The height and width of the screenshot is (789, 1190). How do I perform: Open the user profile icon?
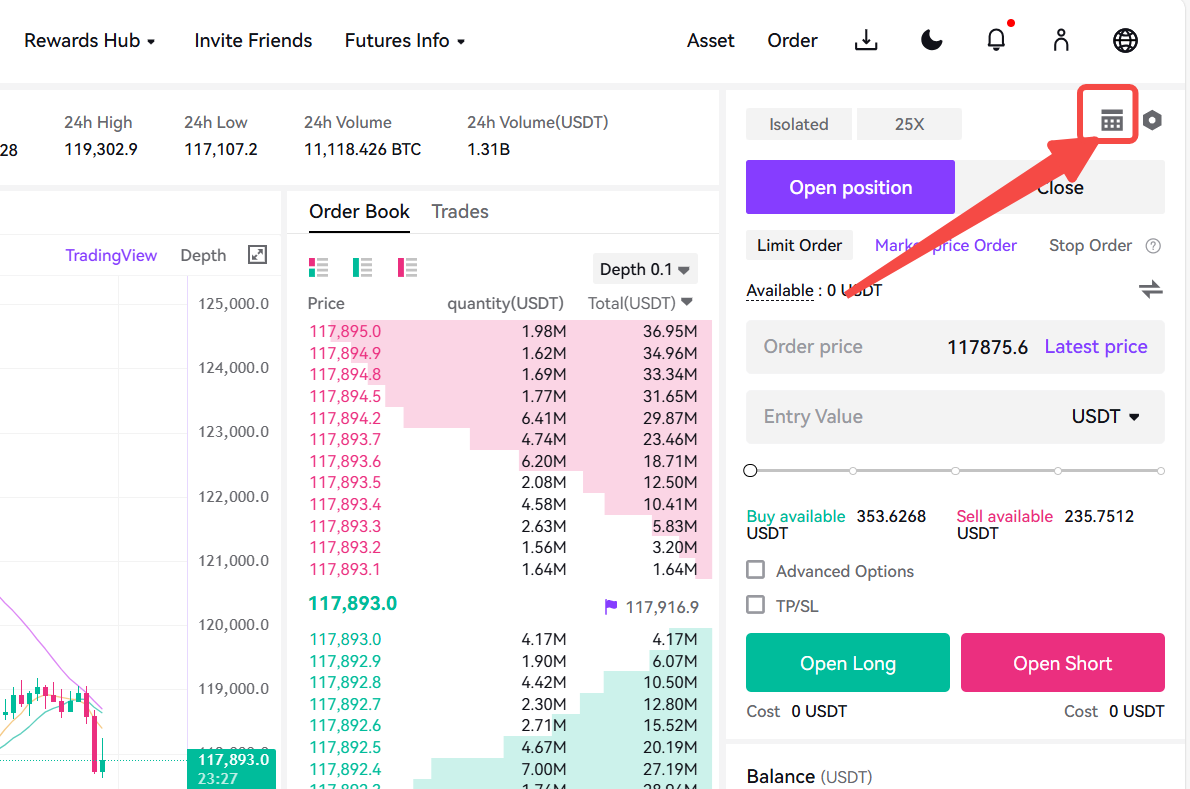tap(1061, 40)
